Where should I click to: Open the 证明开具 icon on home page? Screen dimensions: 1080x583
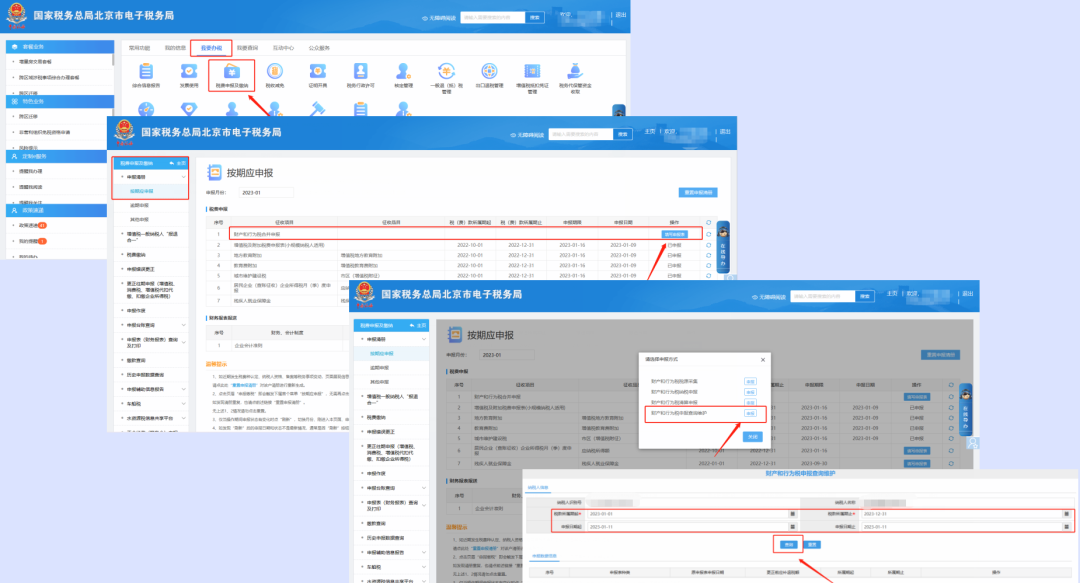click(318, 72)
